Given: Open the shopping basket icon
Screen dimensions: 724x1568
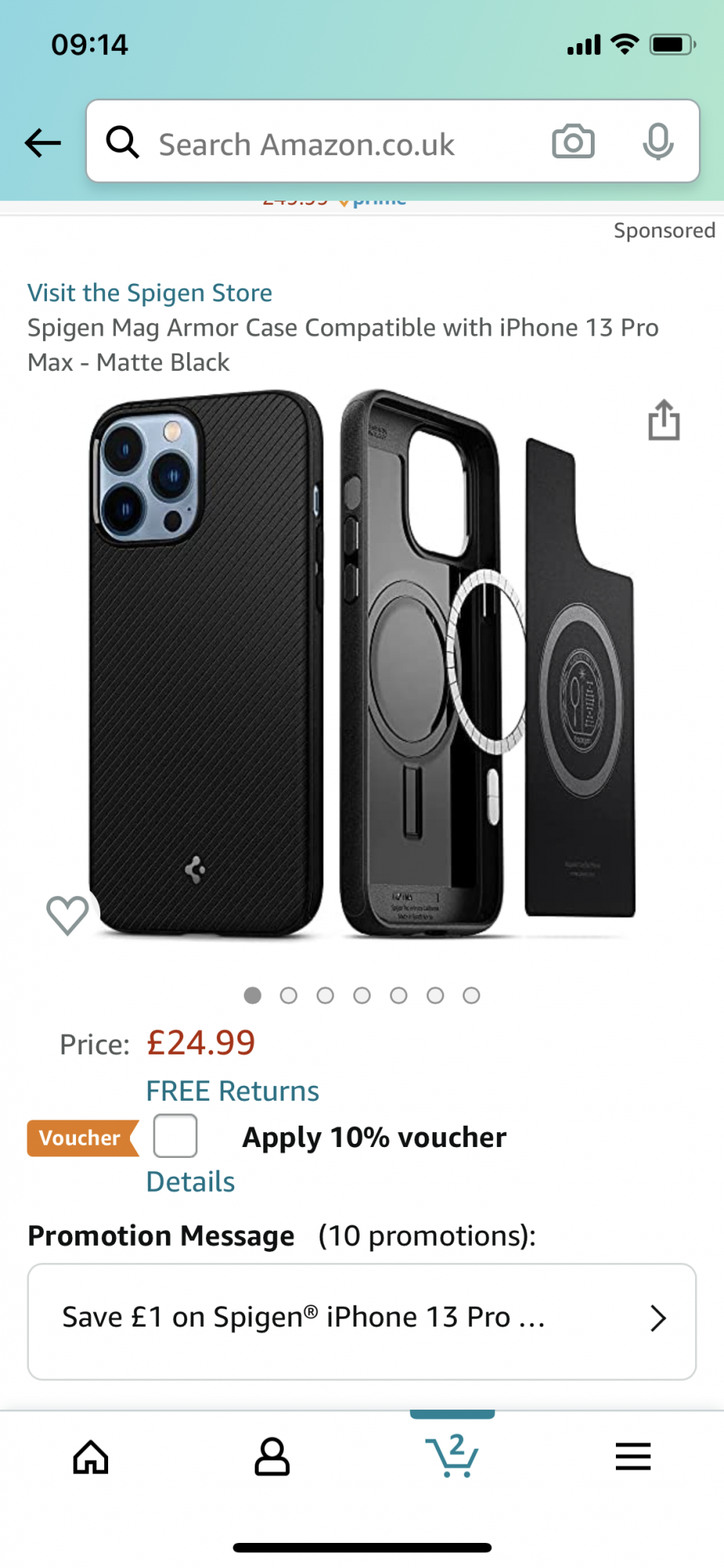Looking at the screenshot, I should coord(452,1457).
